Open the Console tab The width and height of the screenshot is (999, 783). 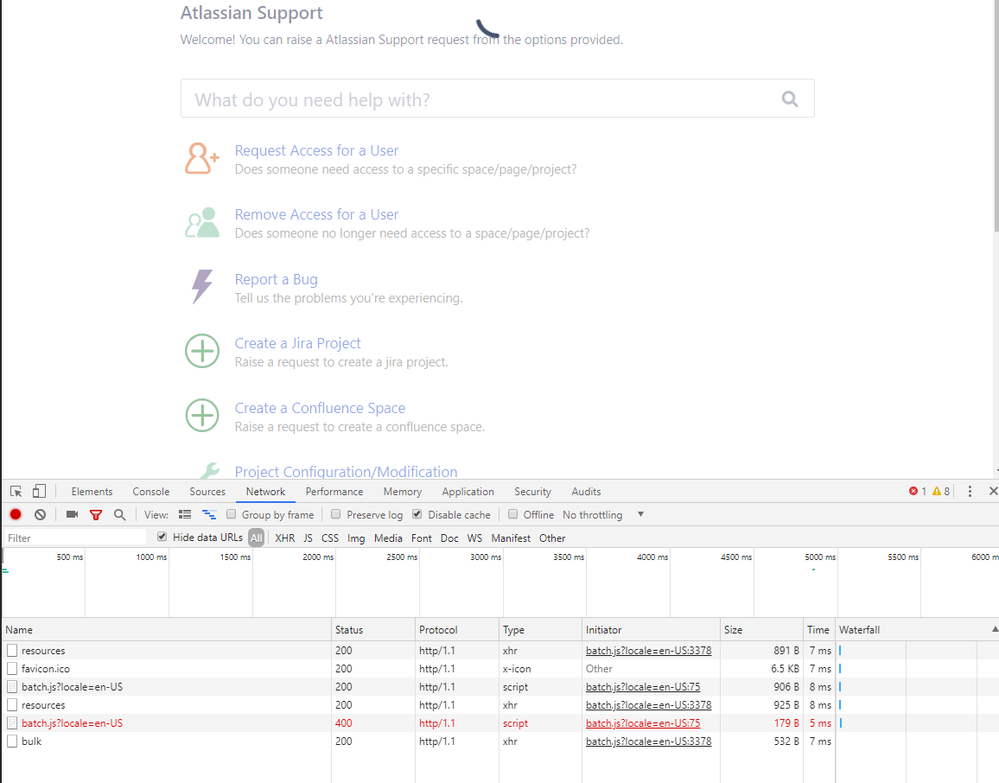[151, 491]
